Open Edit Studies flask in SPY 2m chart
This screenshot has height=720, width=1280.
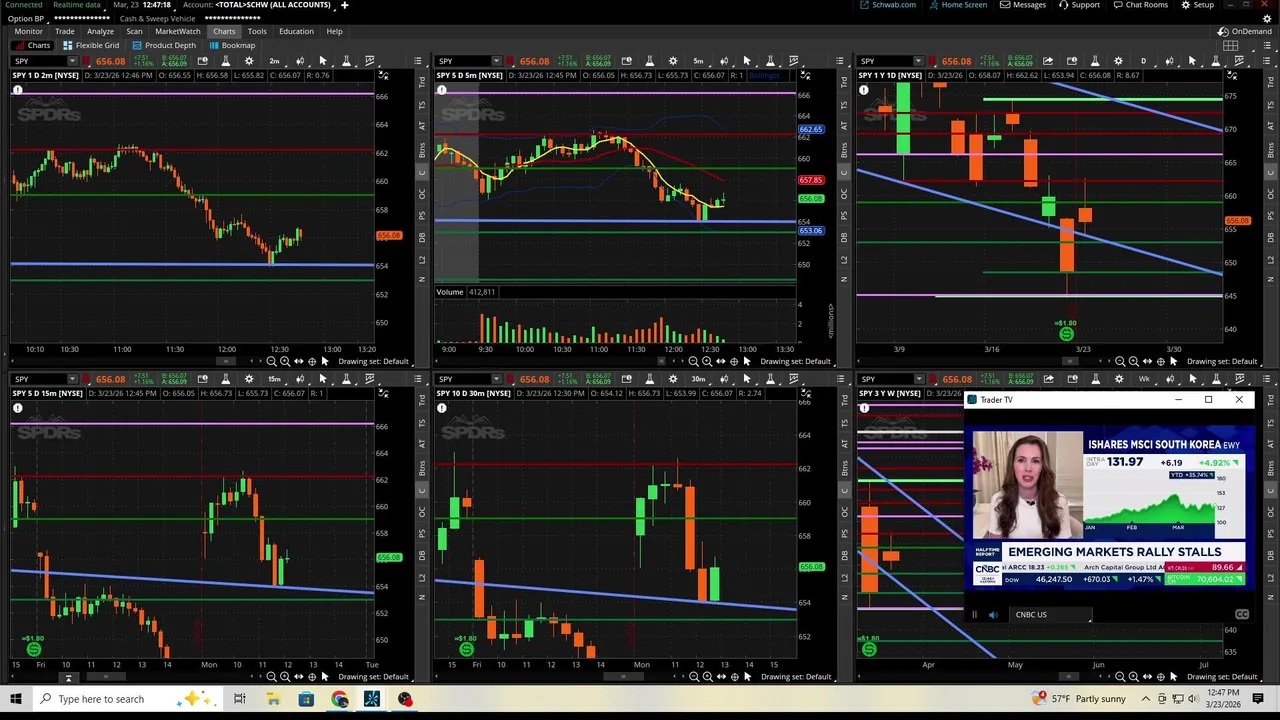[x=225, y=61]
